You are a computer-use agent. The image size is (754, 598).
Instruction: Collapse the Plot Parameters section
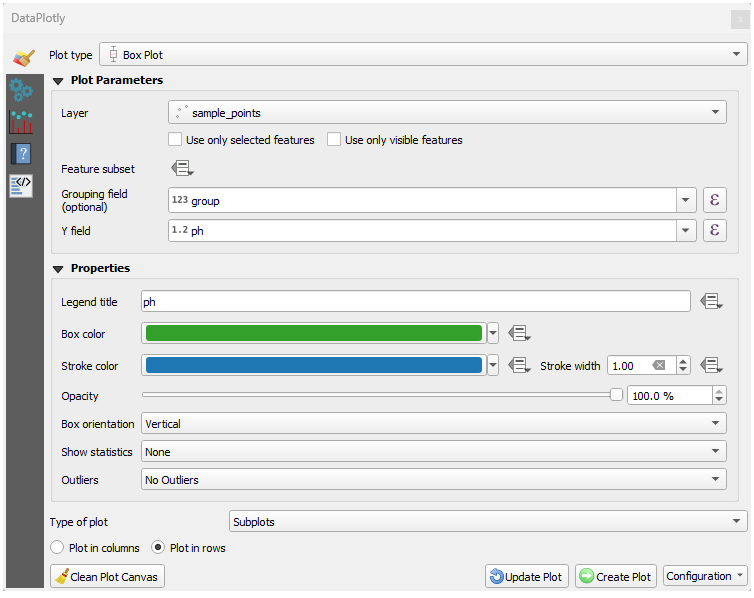tap(58, 81)
